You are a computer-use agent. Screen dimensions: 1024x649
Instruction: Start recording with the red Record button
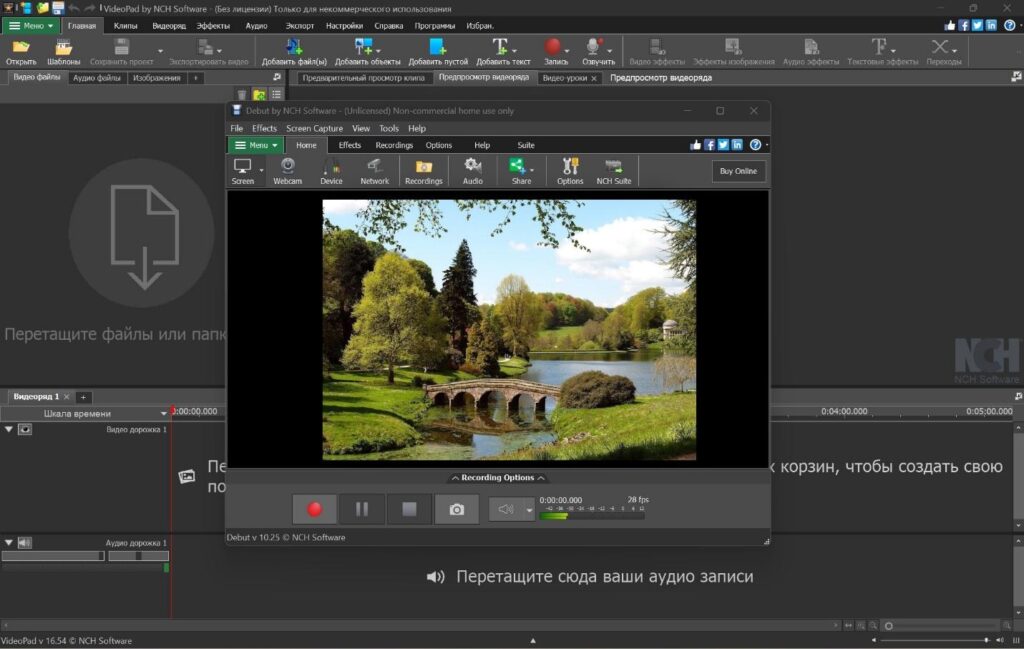click(x=314, y=509)
